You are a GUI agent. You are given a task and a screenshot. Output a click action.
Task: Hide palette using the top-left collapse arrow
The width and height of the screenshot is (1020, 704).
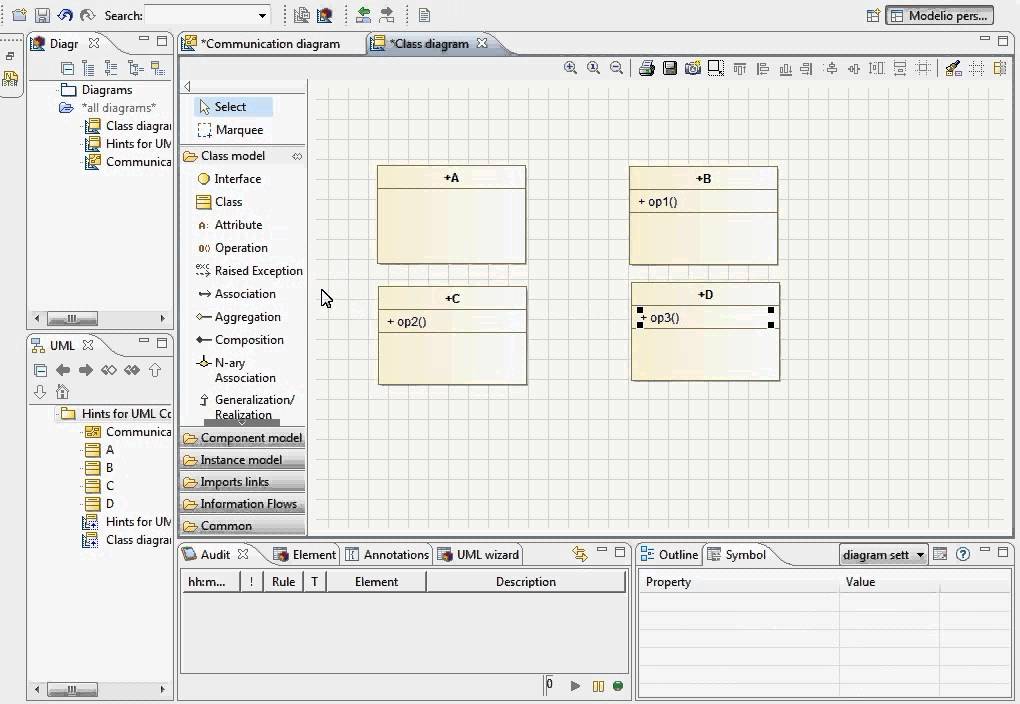[187, 87]
